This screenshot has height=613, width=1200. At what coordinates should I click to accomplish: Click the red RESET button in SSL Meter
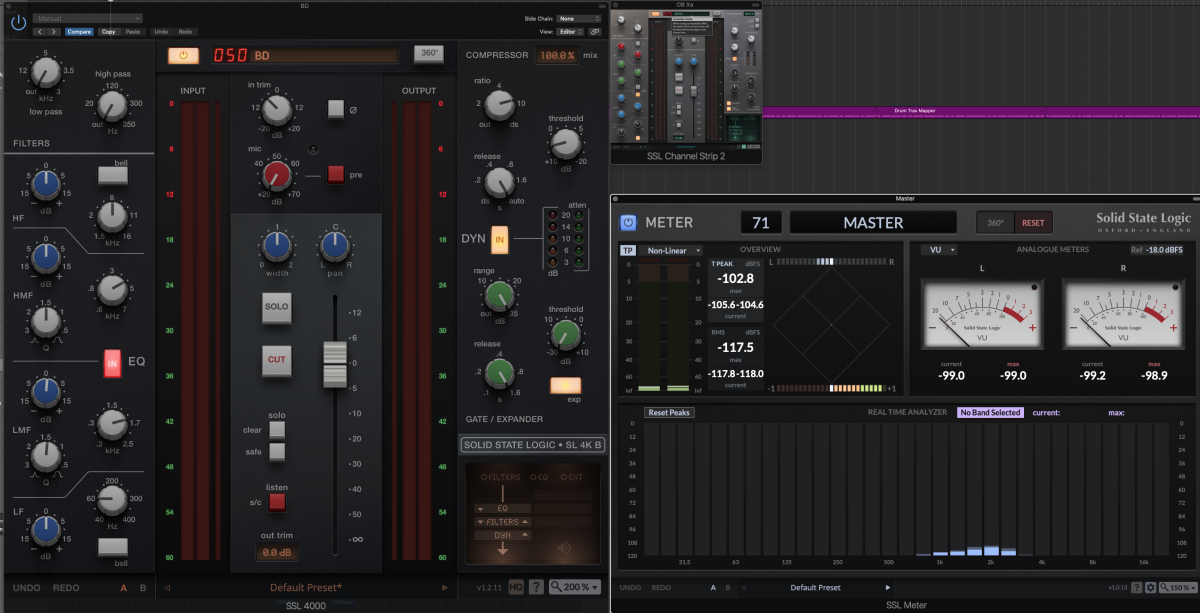click(x=1033, y=222)
